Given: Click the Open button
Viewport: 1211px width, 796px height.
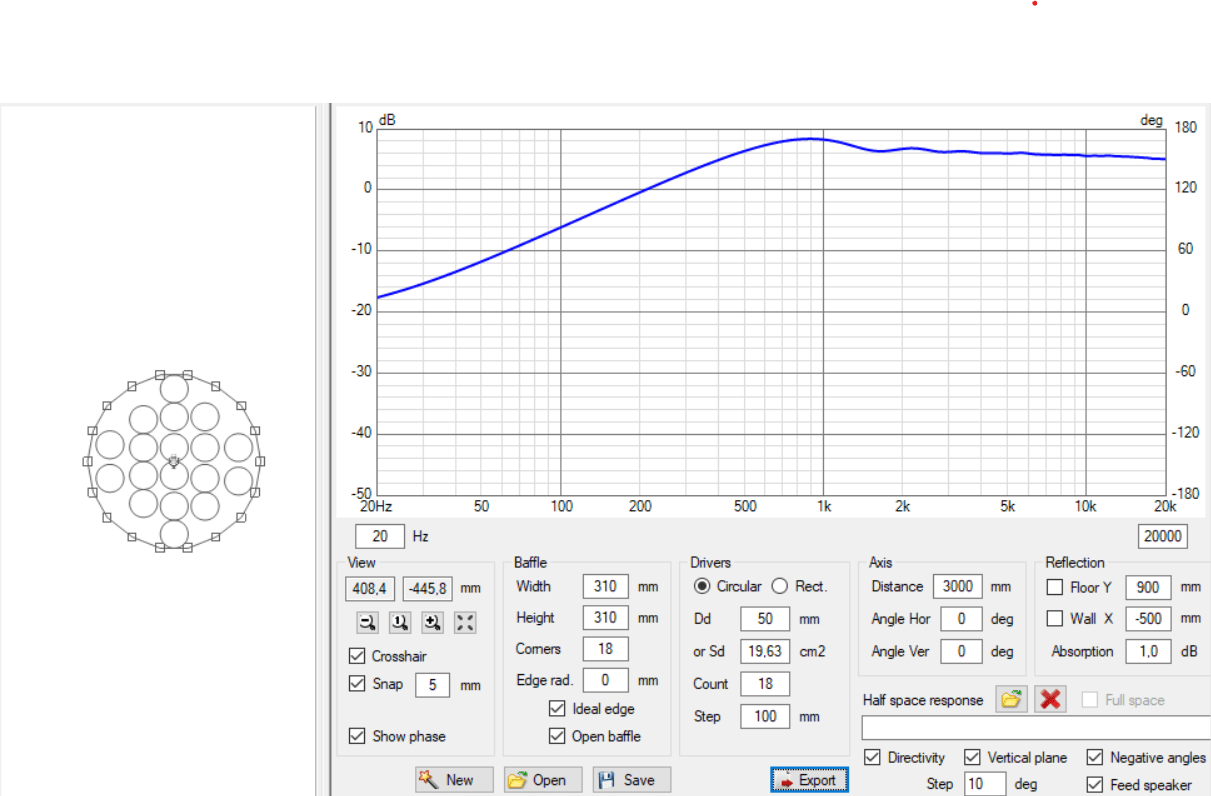Looking at the screenshot, I should tap(544, 780).
